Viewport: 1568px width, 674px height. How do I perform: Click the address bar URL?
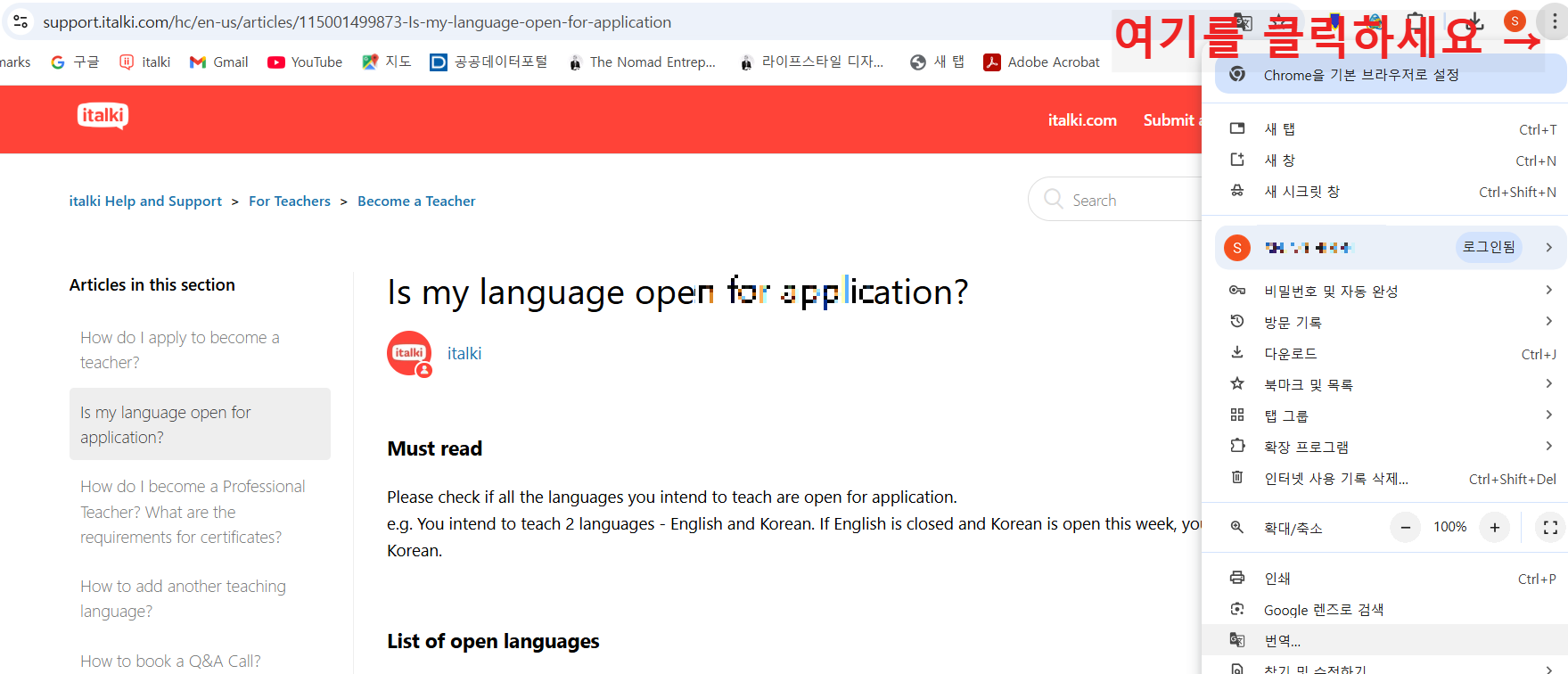coord(357,21)
